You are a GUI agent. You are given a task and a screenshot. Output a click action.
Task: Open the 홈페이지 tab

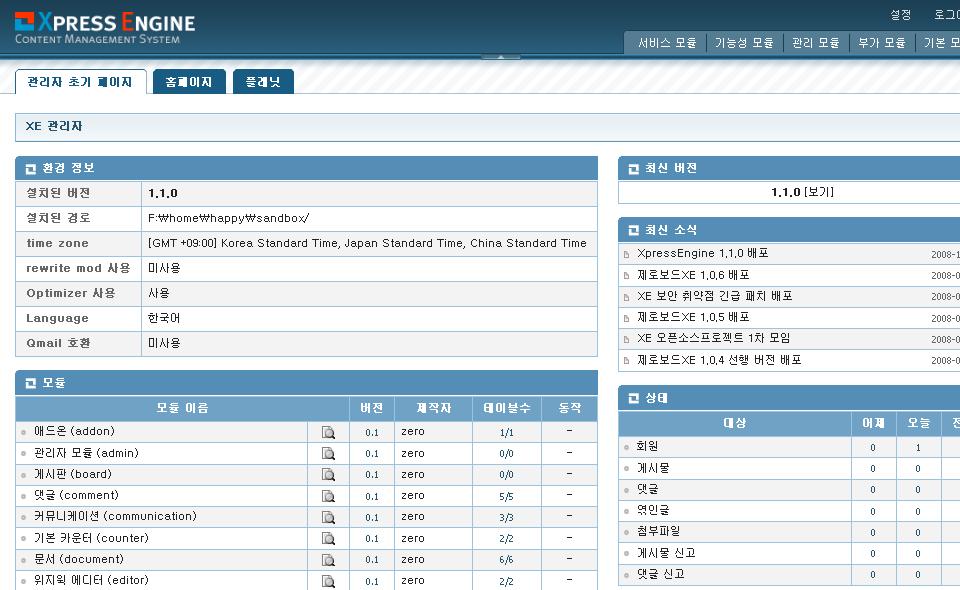(189, 81)
